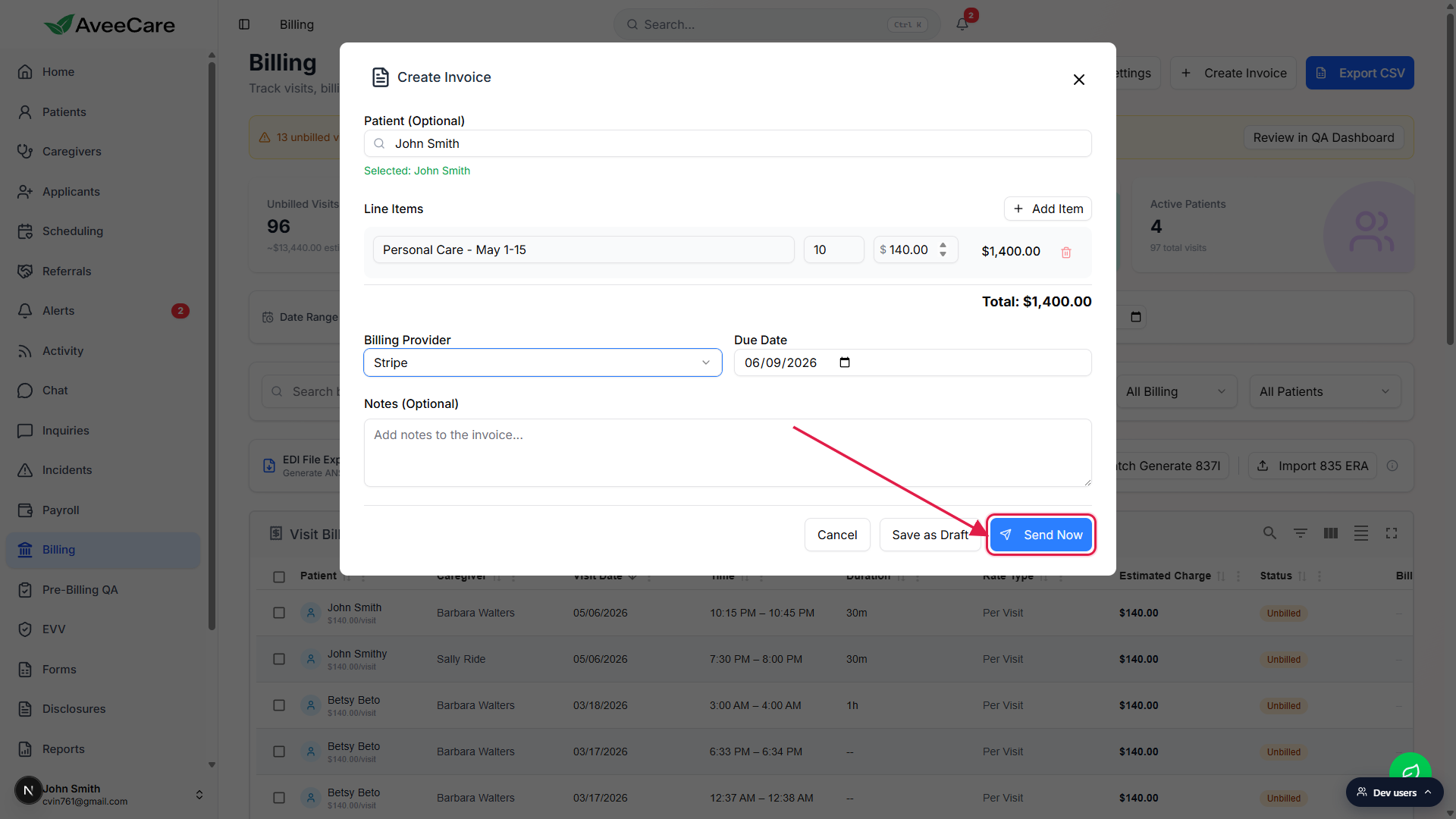Image resolution: width=1456 pixels, height=819 pixels.
Task: Open column visibility icon in table toolbar
Action: (1330, 534)
